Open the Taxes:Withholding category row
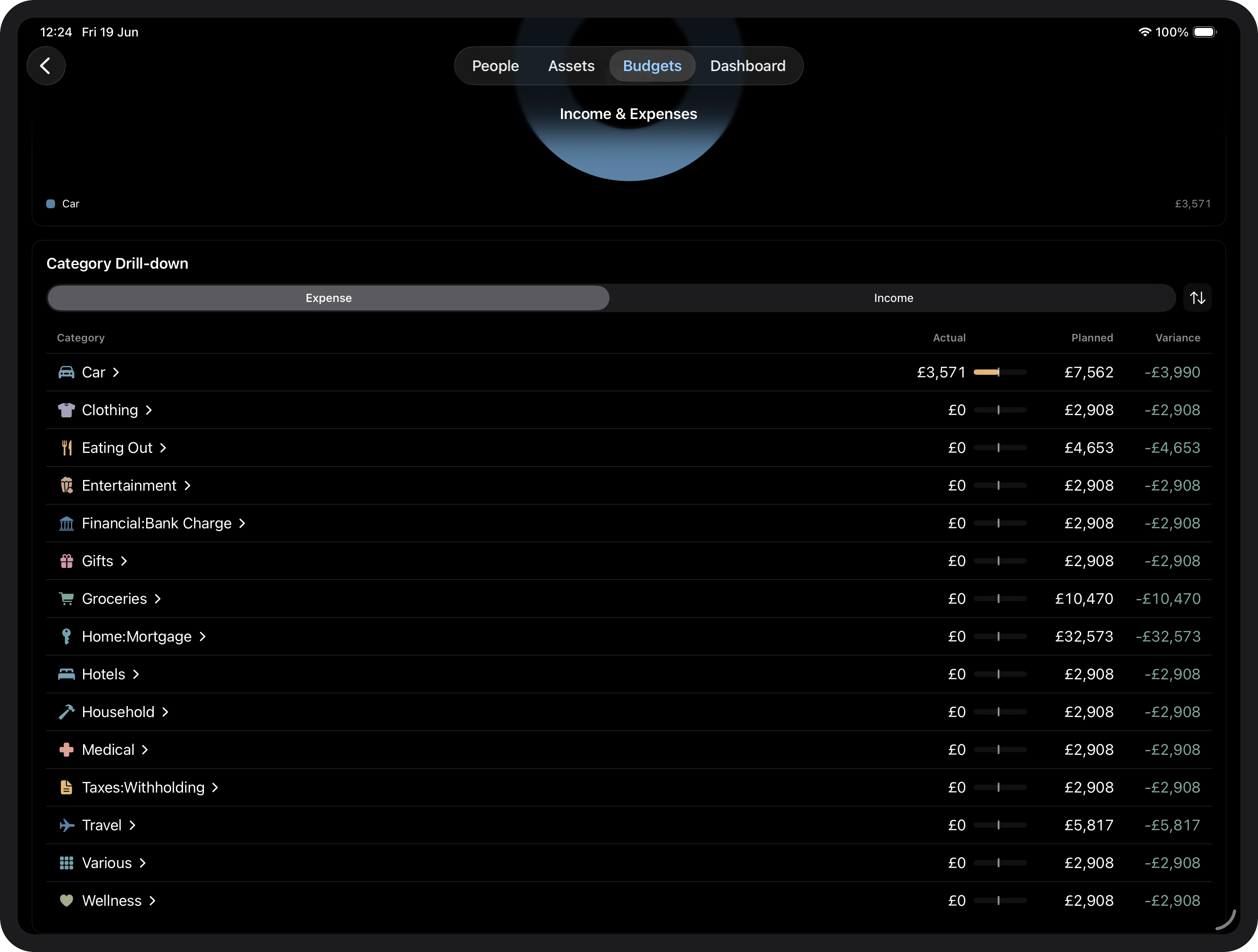This screenshot has width=1258, height=952. (x=629, y=787)
